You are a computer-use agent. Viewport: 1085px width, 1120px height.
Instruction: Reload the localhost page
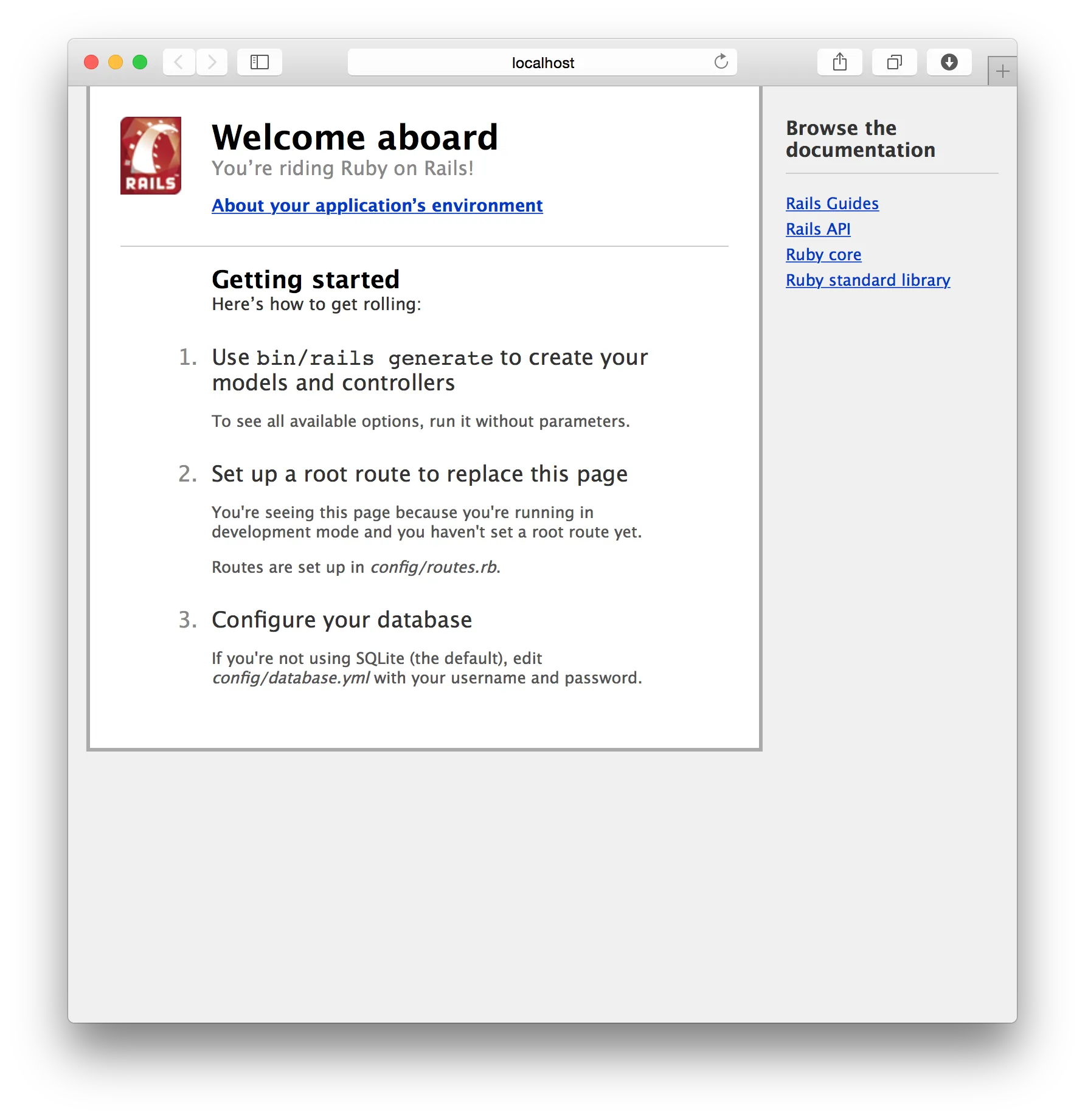721,61
